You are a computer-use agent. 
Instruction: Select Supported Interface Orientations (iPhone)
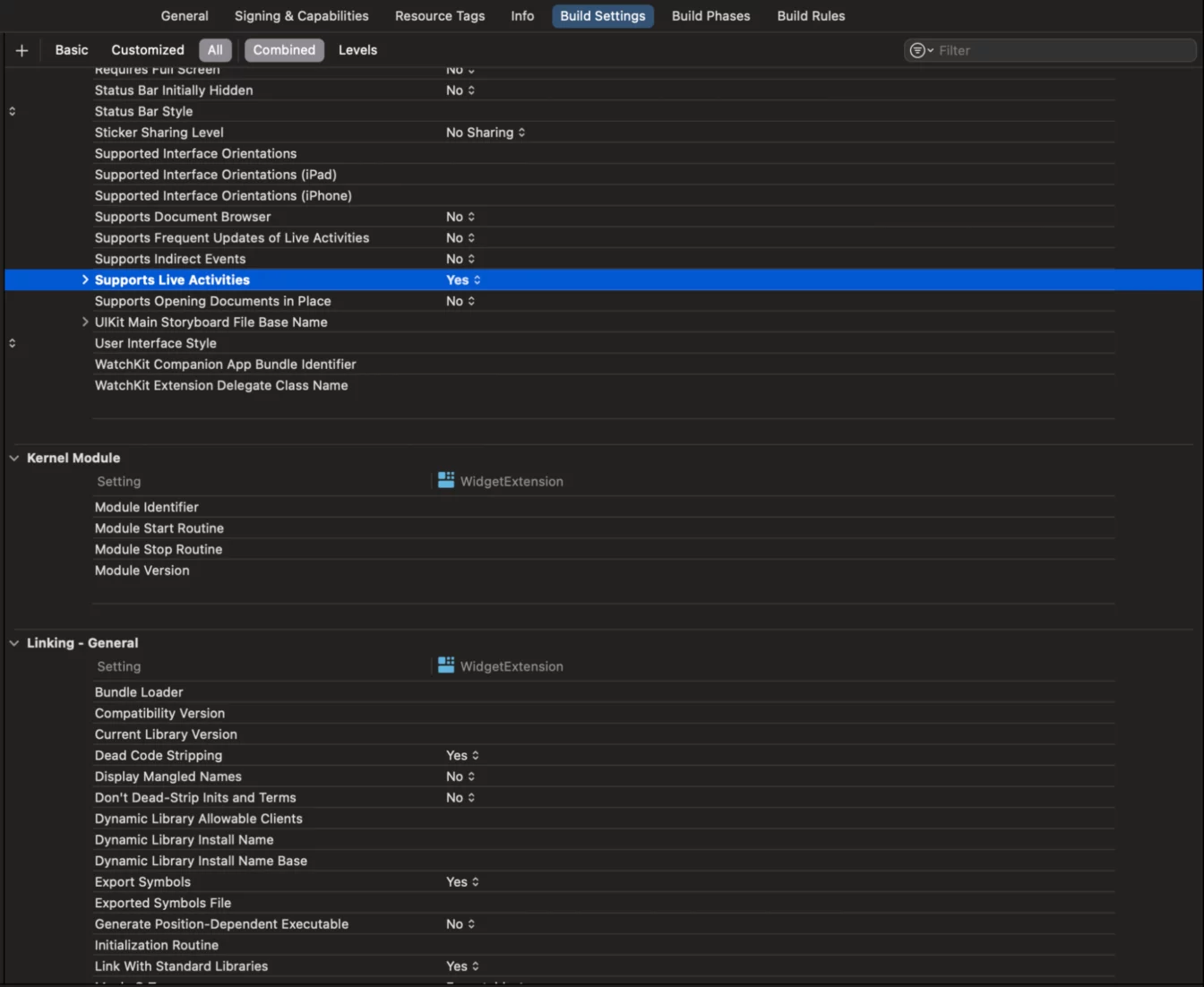223,195
